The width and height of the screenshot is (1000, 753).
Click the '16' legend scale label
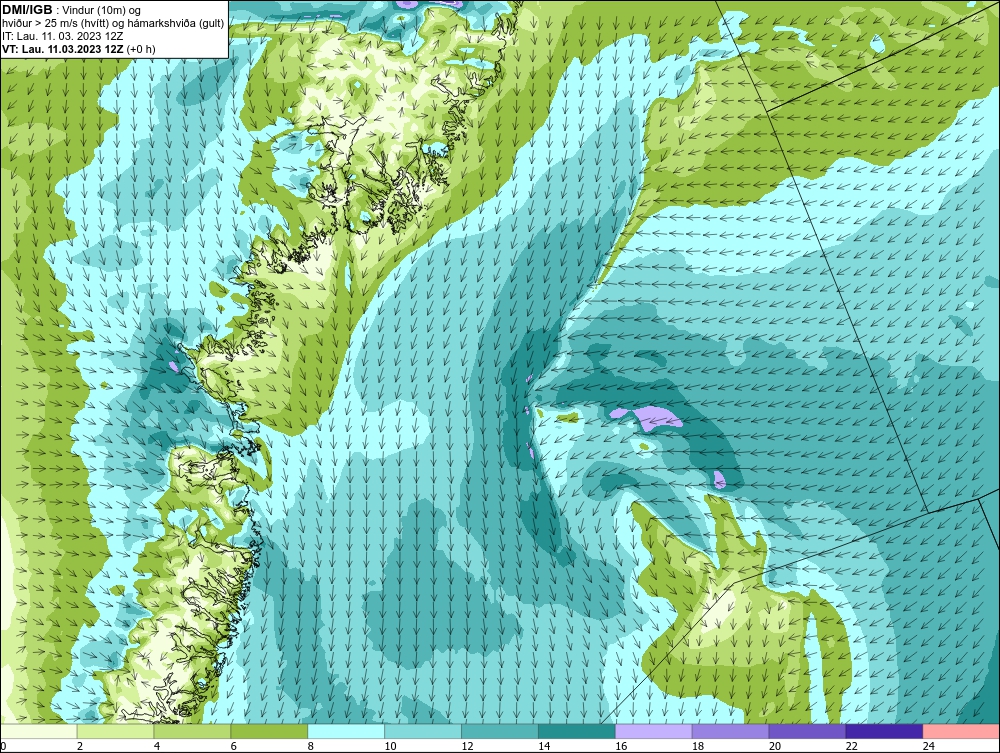[x=621, y=746]
